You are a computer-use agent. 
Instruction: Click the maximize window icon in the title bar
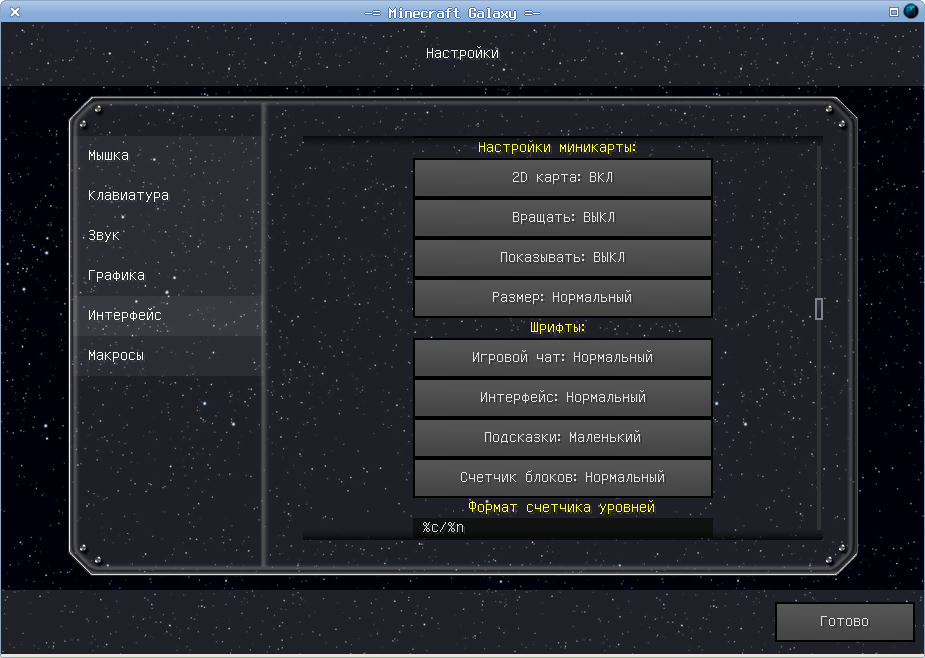click(x=894, y=12)
